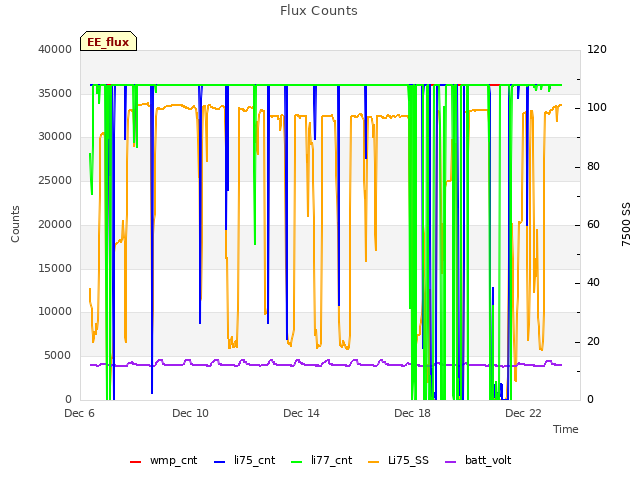Click the Dec 10 date tick label
Image resolution: width=640 pixels, height=480 pixels.
[190, 413]
